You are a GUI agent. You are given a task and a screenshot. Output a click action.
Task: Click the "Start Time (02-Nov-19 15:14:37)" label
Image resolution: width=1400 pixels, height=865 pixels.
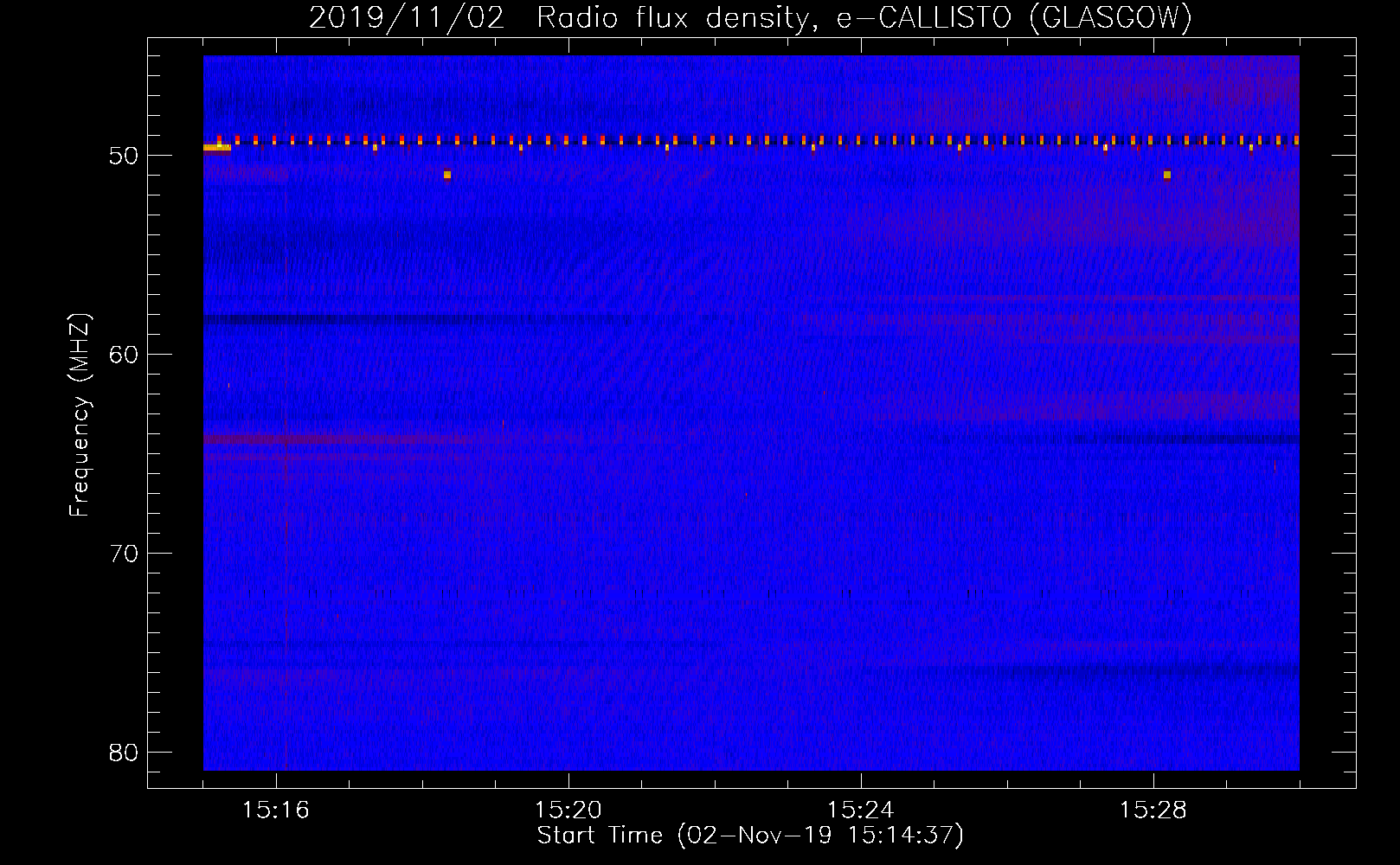[750, 836]
